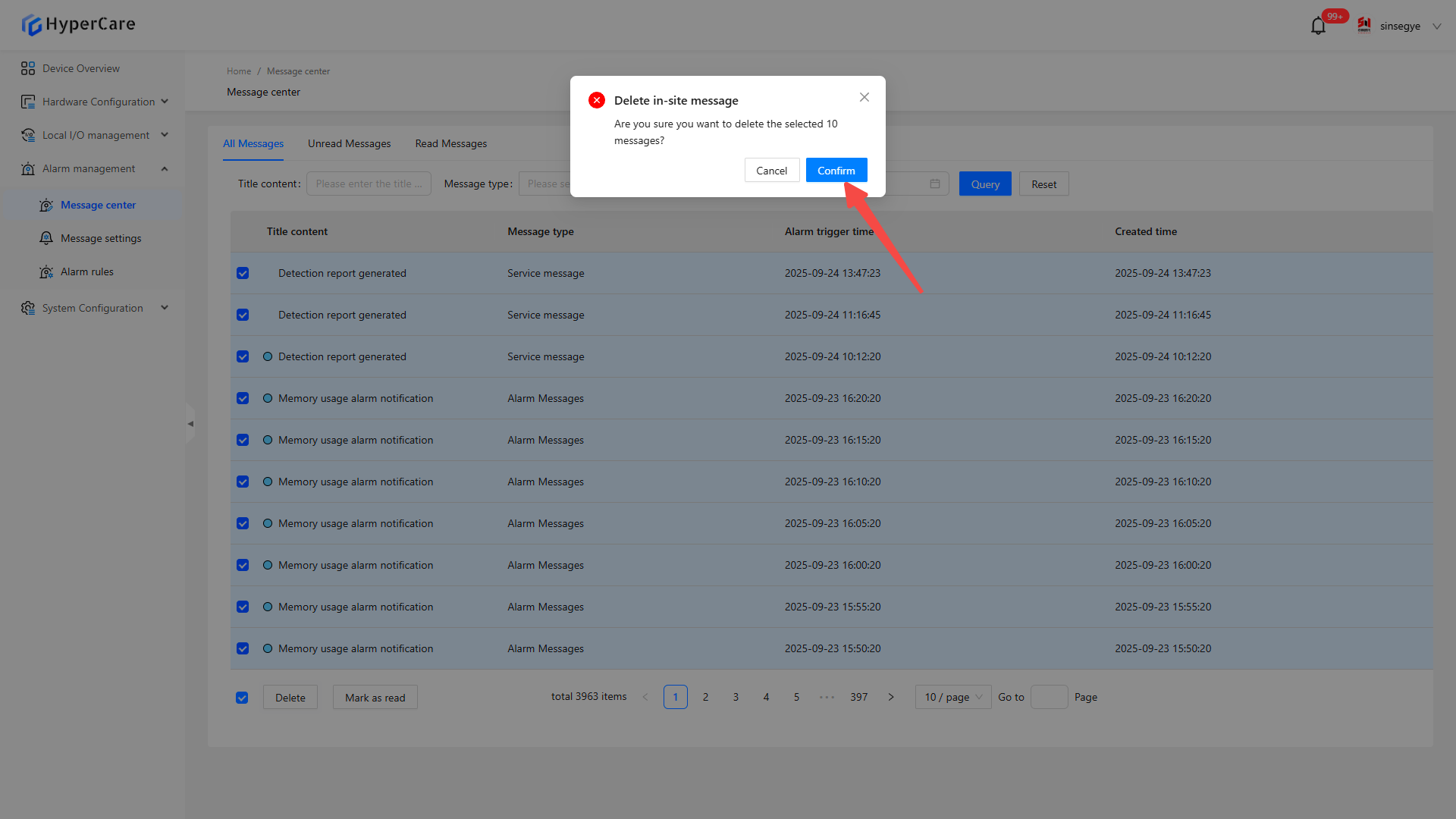Click the HyperCare logo
Image resolution: width=1456 pixels, height=819 pixels.
tap(78, 24)
